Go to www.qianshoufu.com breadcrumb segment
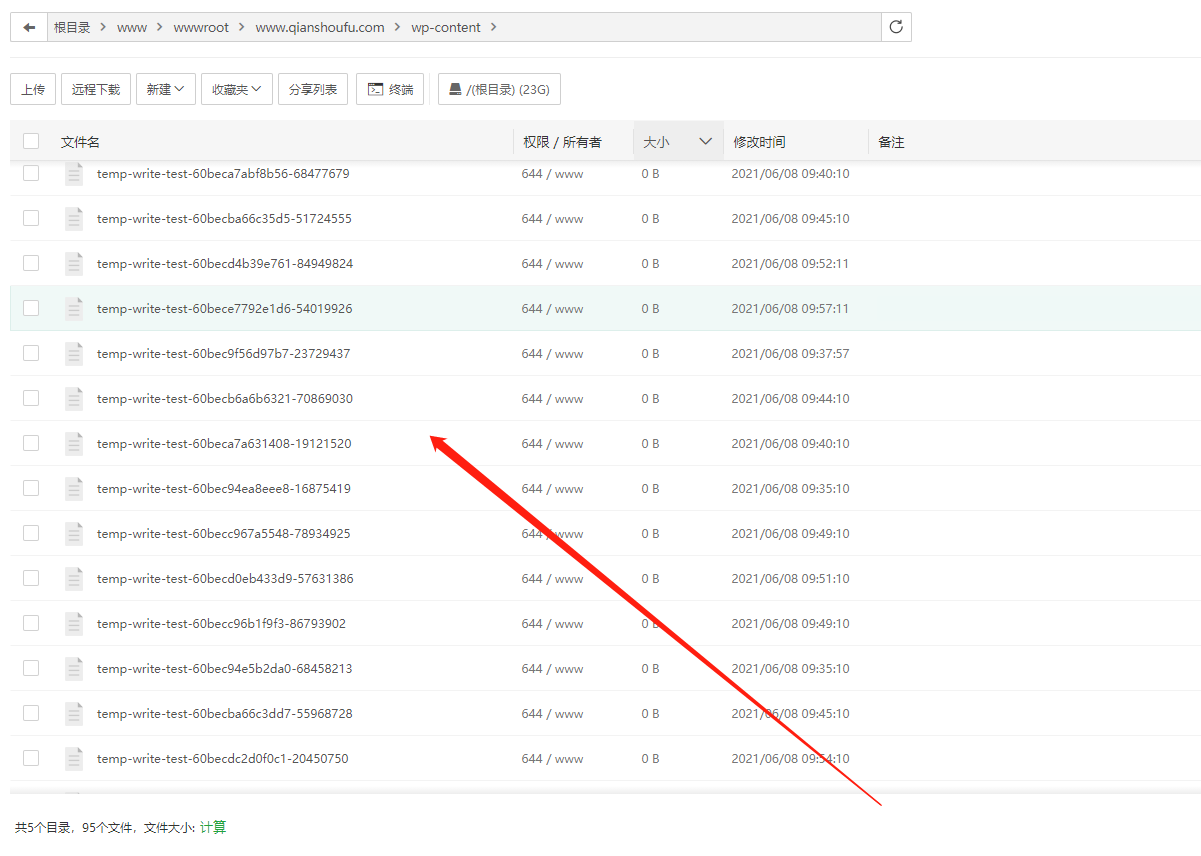 tap(320, 27)
